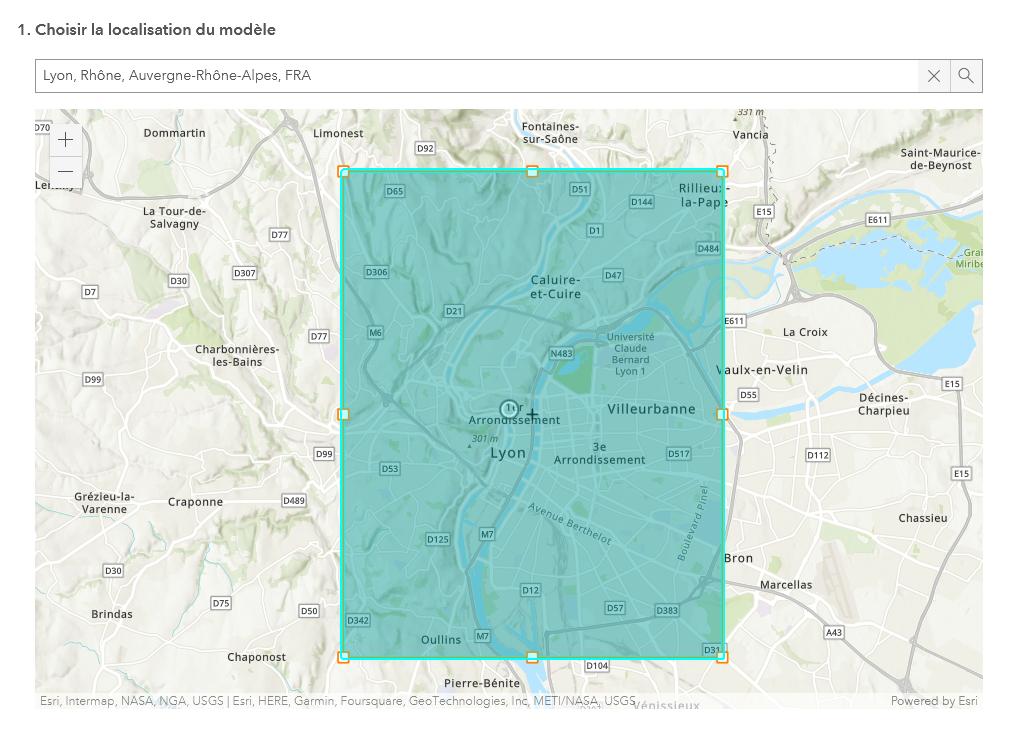Screen dimensions: 1017x737
Task: Click the Charbonnières-les-Bains label
Action: pos(237,356)
